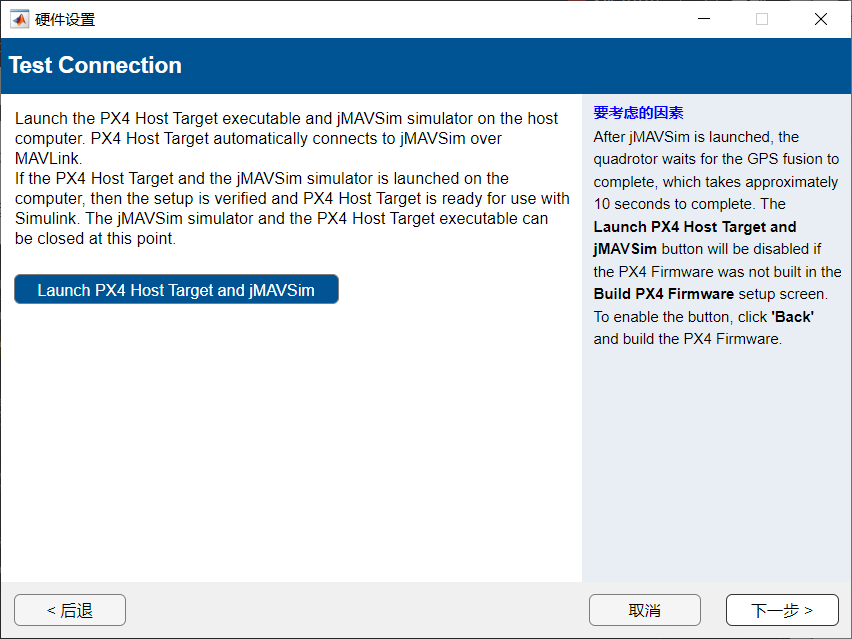The height and width of the screenshot is (639, 852).
Task: Click the bold 'Back' word in sidebar
Action: [x=792, y=316]
